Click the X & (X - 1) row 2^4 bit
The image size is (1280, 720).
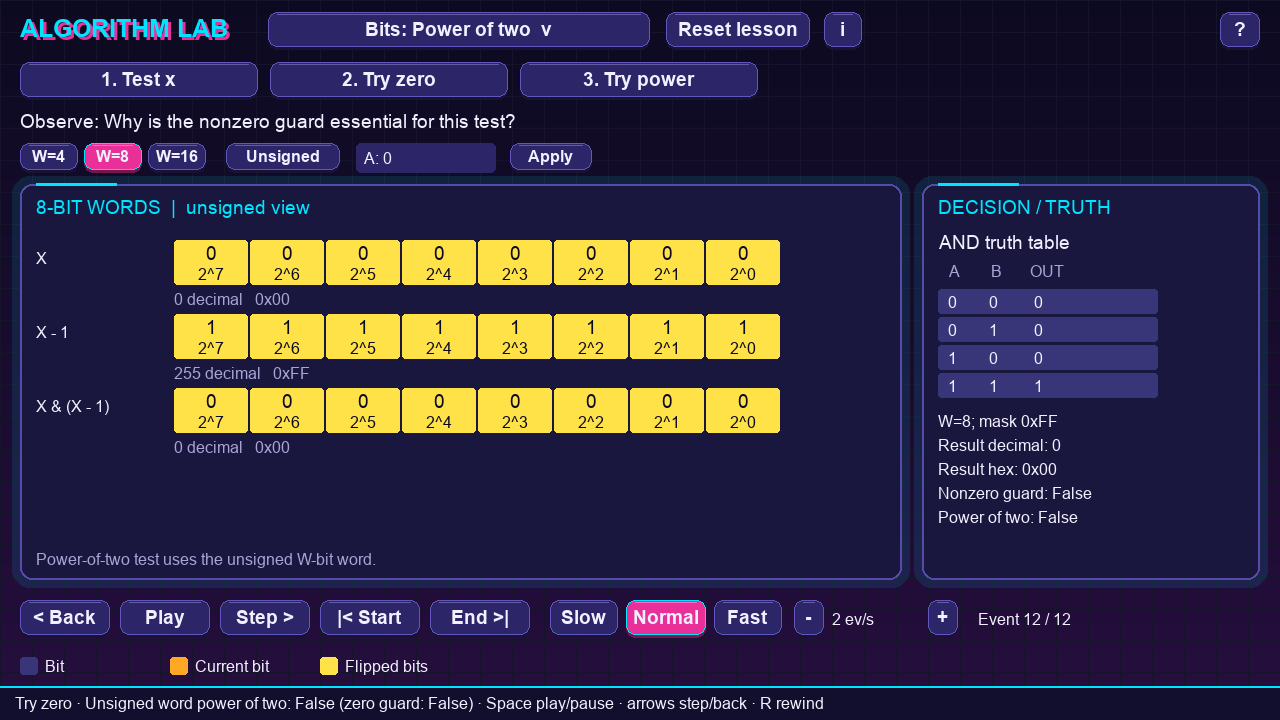click(439, 411)
